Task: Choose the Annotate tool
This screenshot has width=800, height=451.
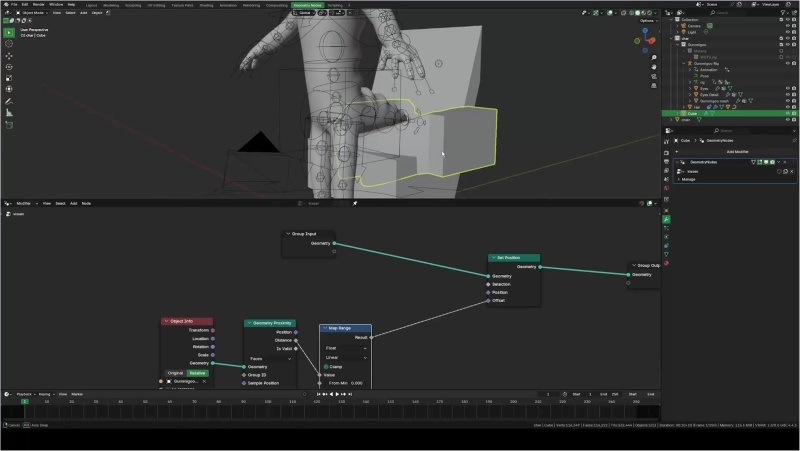Action: [10, 101]
